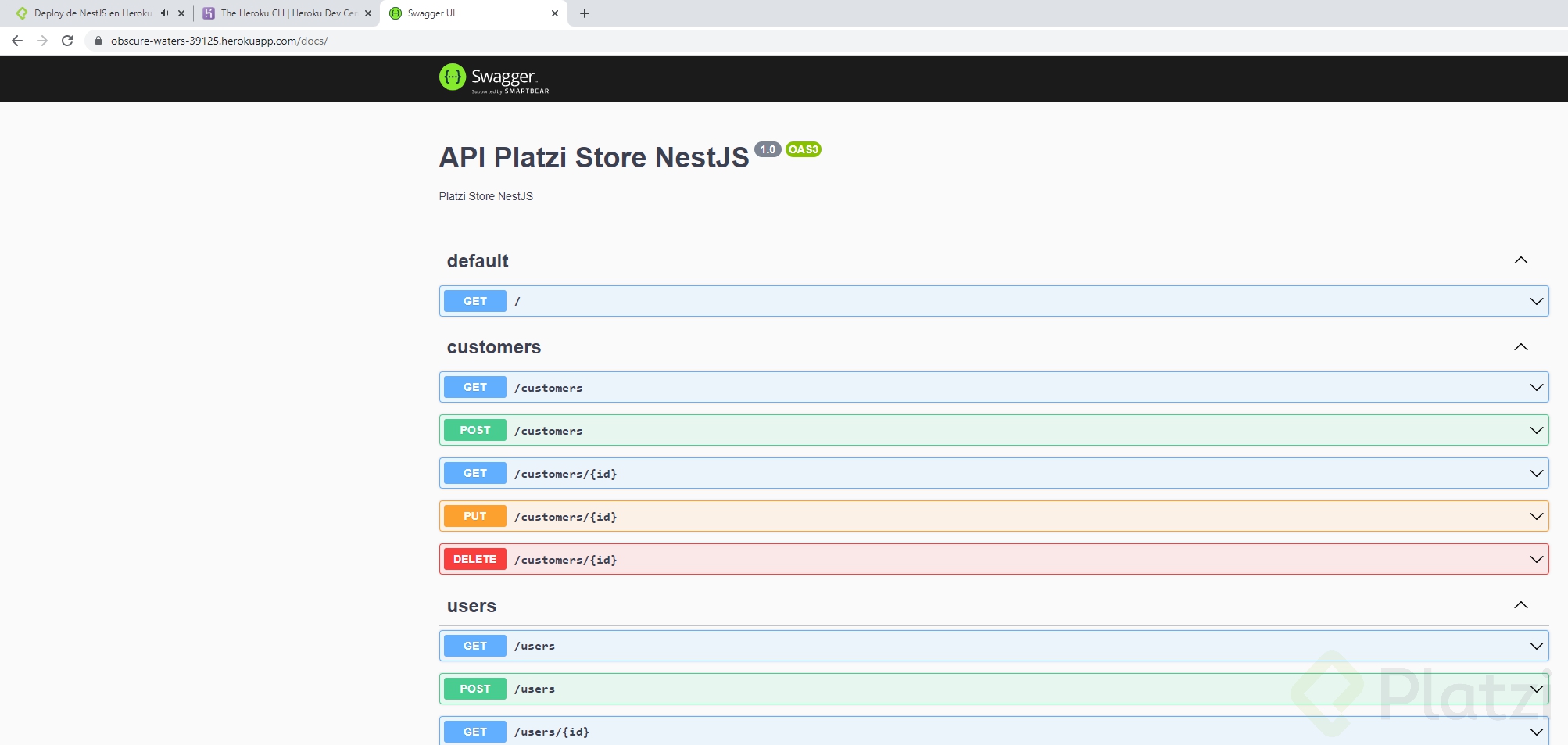Click the Heroku favicon on its tab
Screen dimensions: 1568x745
(209, 13)
